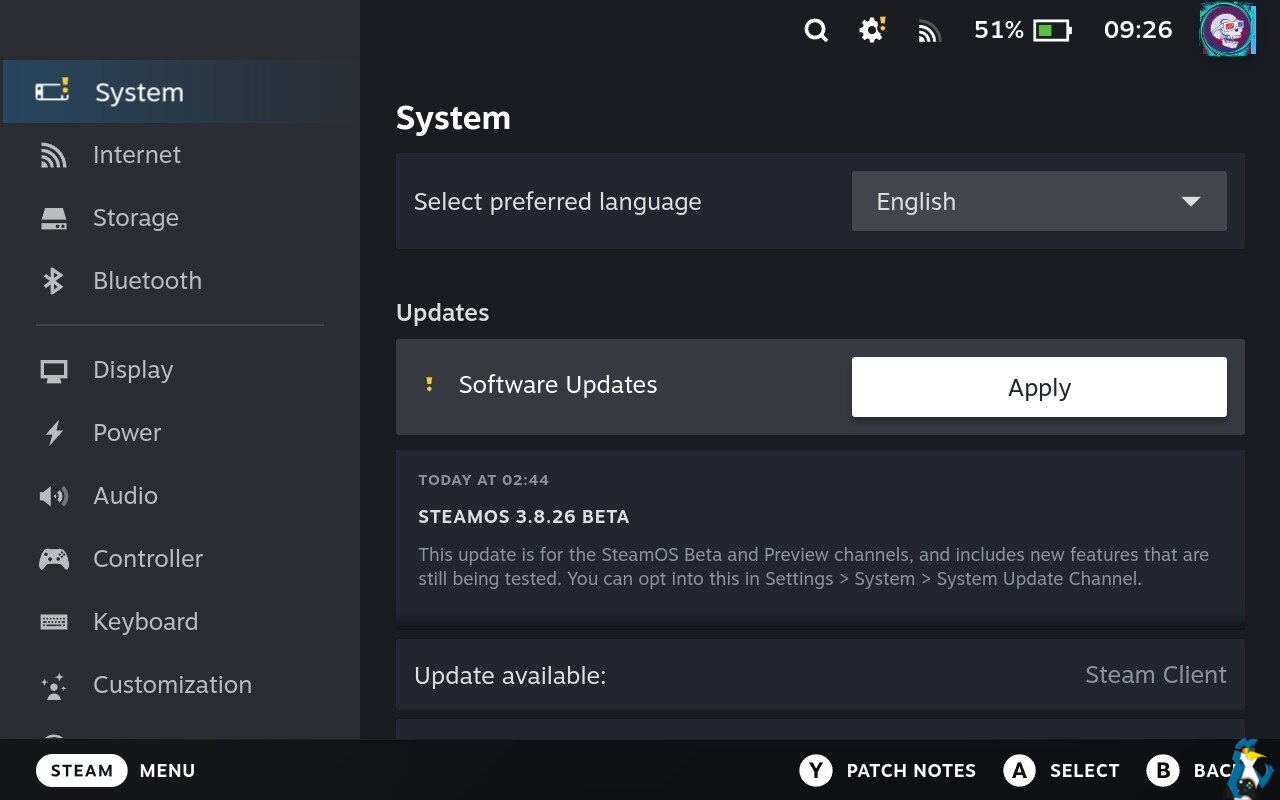Viewport: 1280px width, 800px height.
Task: Click the Power lightning bolt icon
Action: click(x=54, y=433)
